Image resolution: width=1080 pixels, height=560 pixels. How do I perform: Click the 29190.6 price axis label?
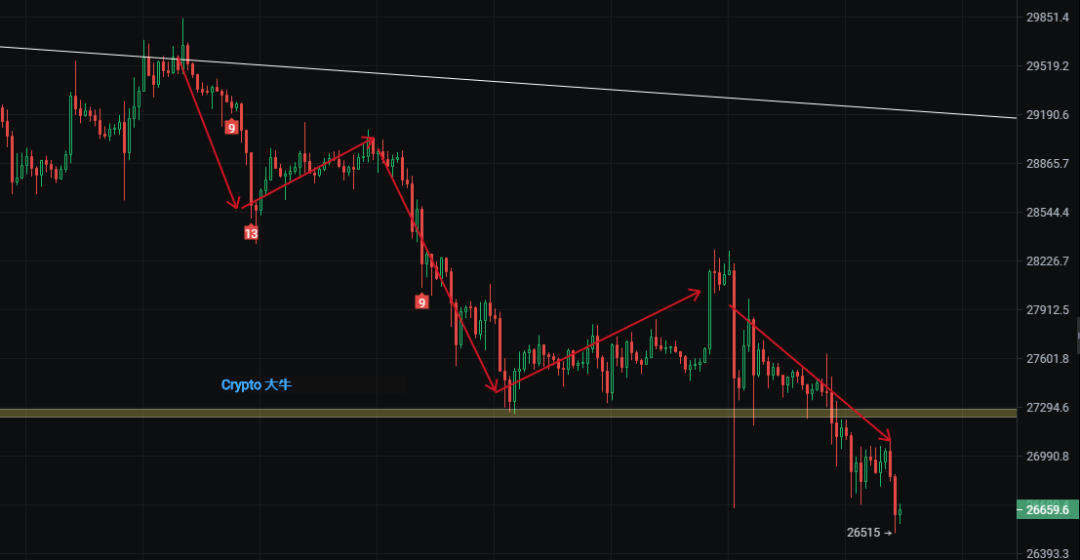(1048, 115)
